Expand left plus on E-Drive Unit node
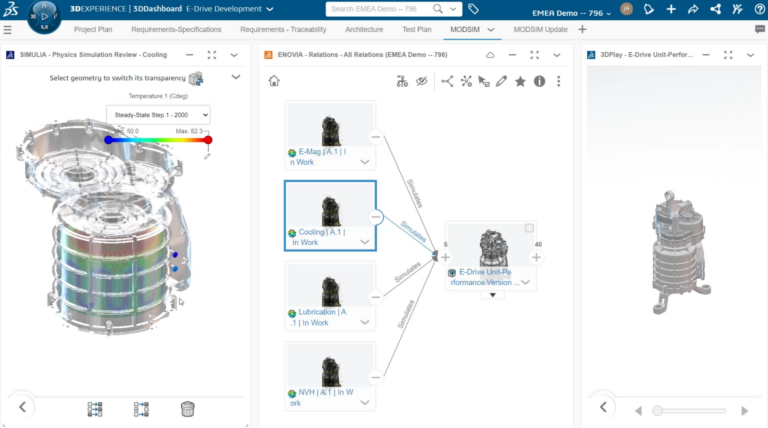768x428 pixels. click(x=445, y=257)
